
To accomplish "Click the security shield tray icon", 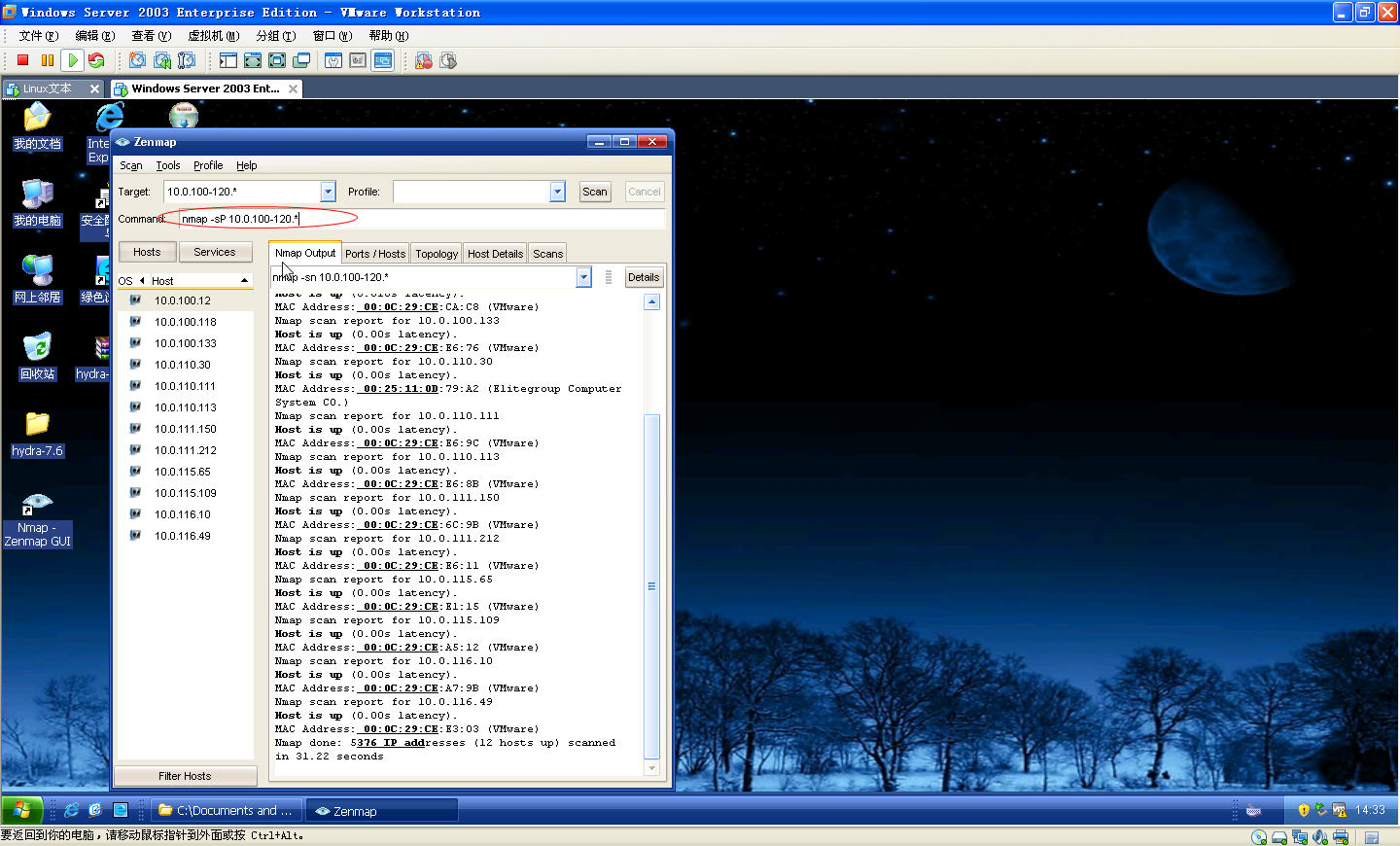I will point(1304,810).
